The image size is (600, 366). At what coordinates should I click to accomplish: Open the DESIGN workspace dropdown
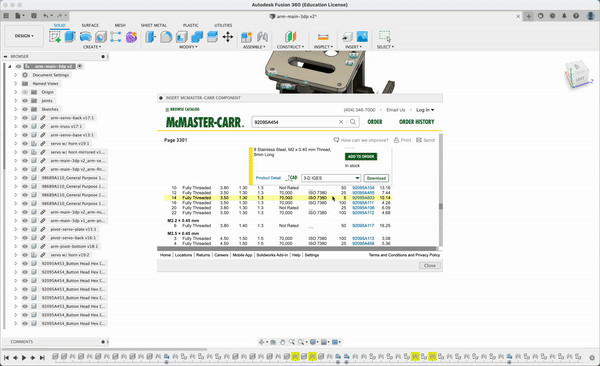24,36
